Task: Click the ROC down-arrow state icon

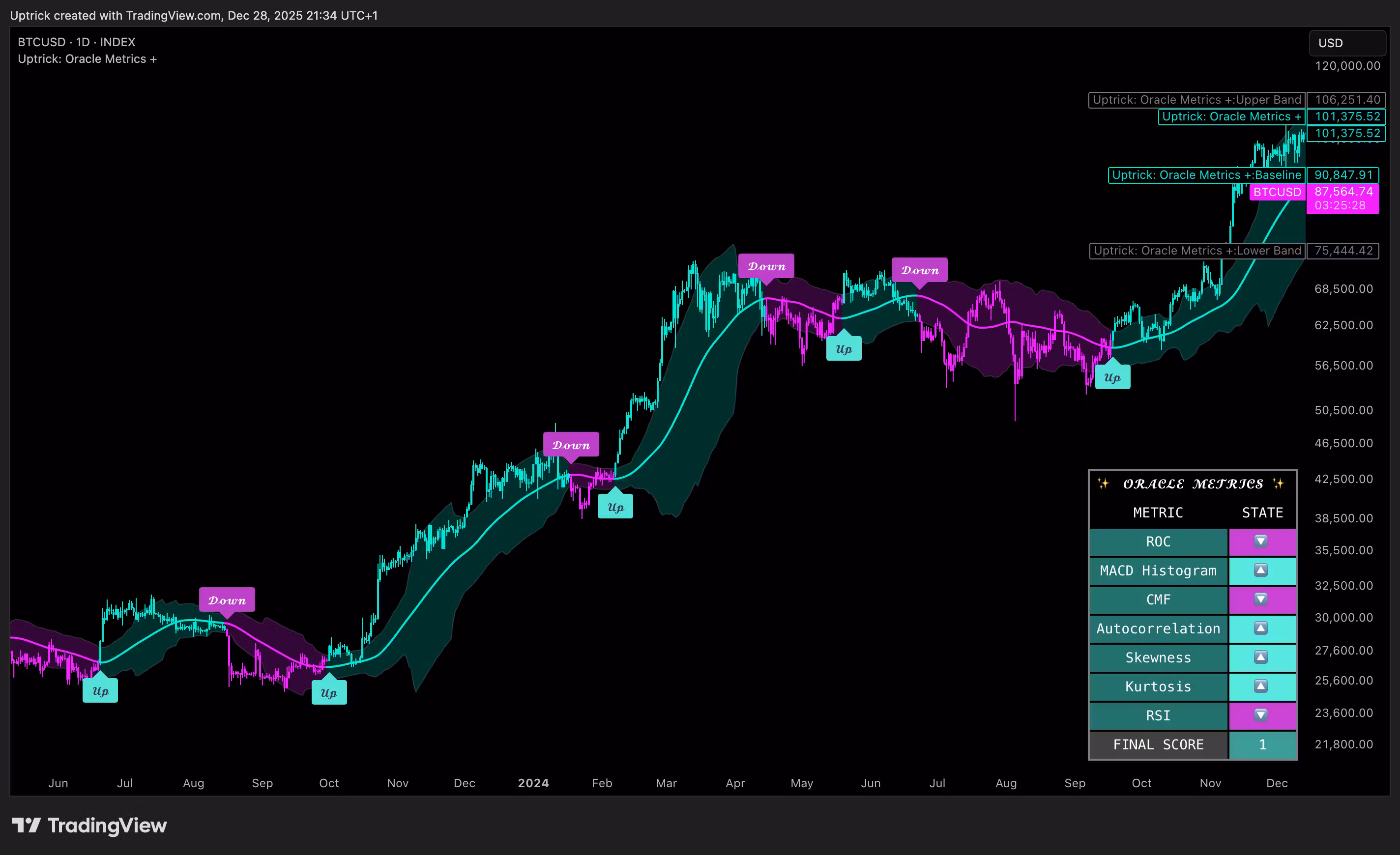Action: point(1260,541)
